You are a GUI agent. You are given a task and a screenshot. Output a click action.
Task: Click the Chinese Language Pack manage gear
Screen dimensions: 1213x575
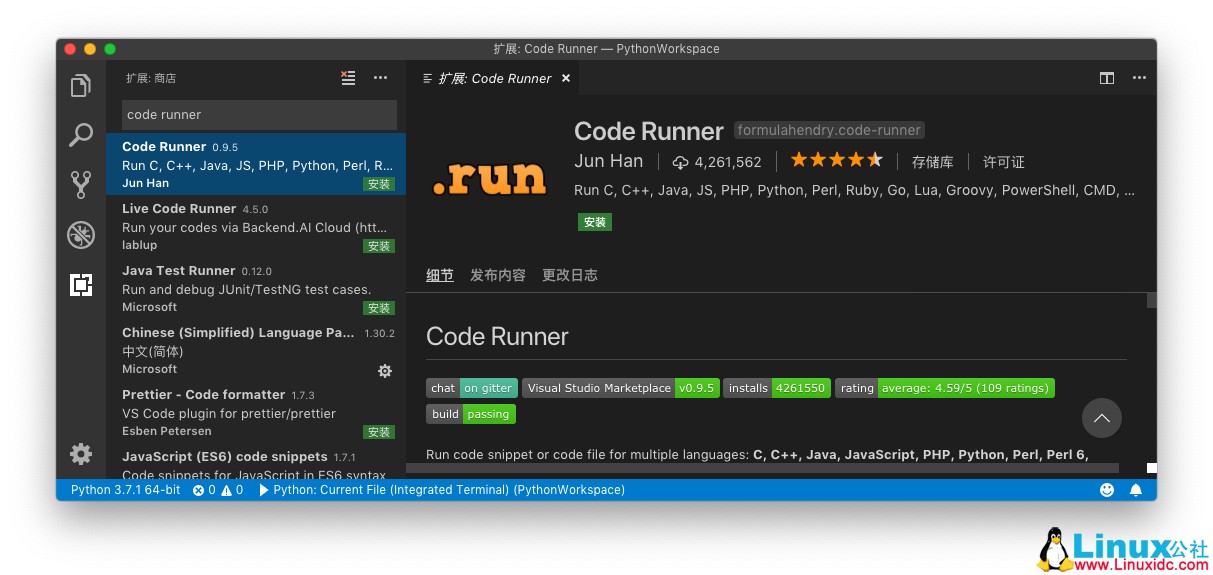(385, 371)
